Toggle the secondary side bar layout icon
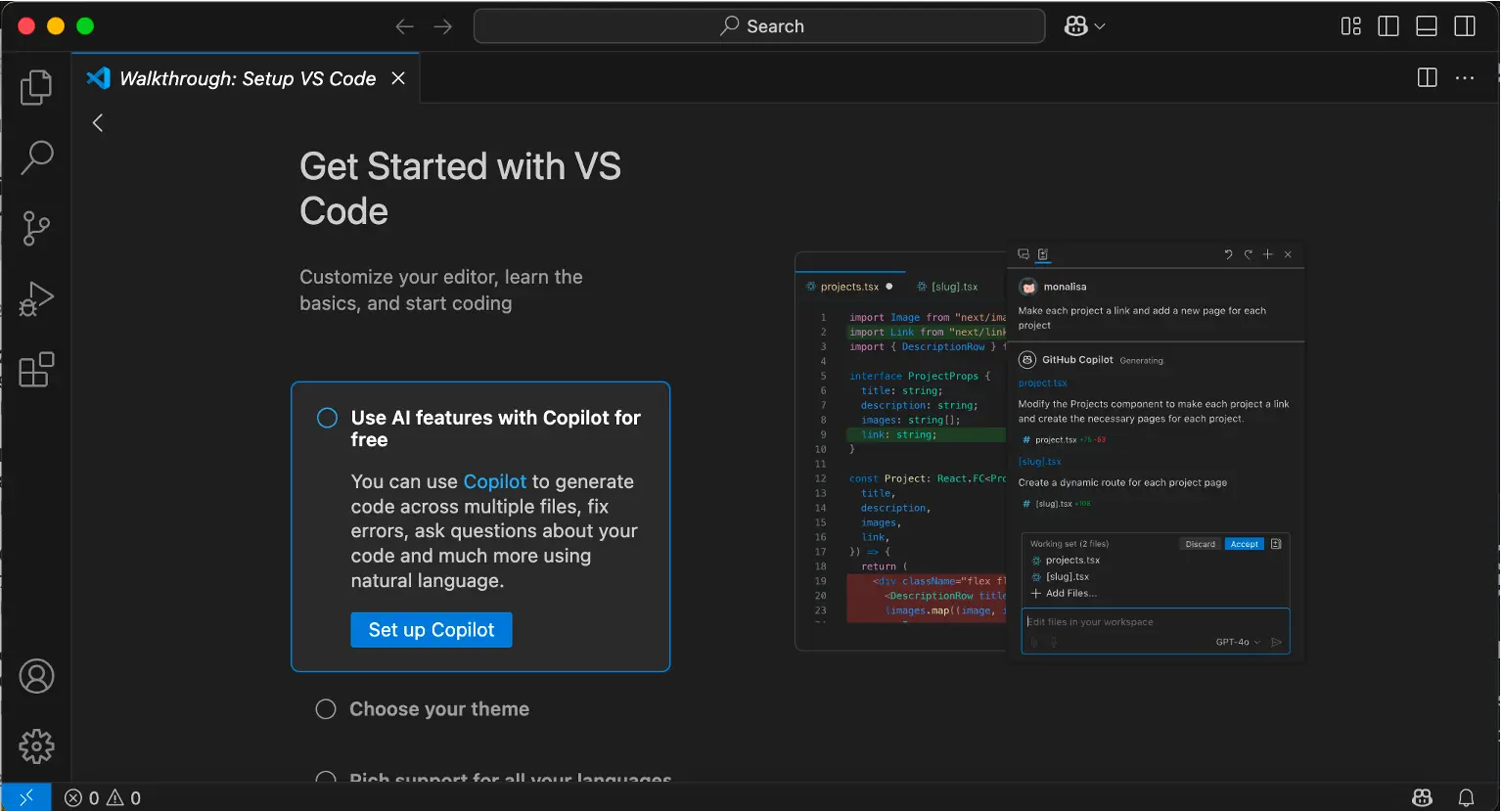The width and height of the screenshot is (1501, 812). click(1465, 26)
